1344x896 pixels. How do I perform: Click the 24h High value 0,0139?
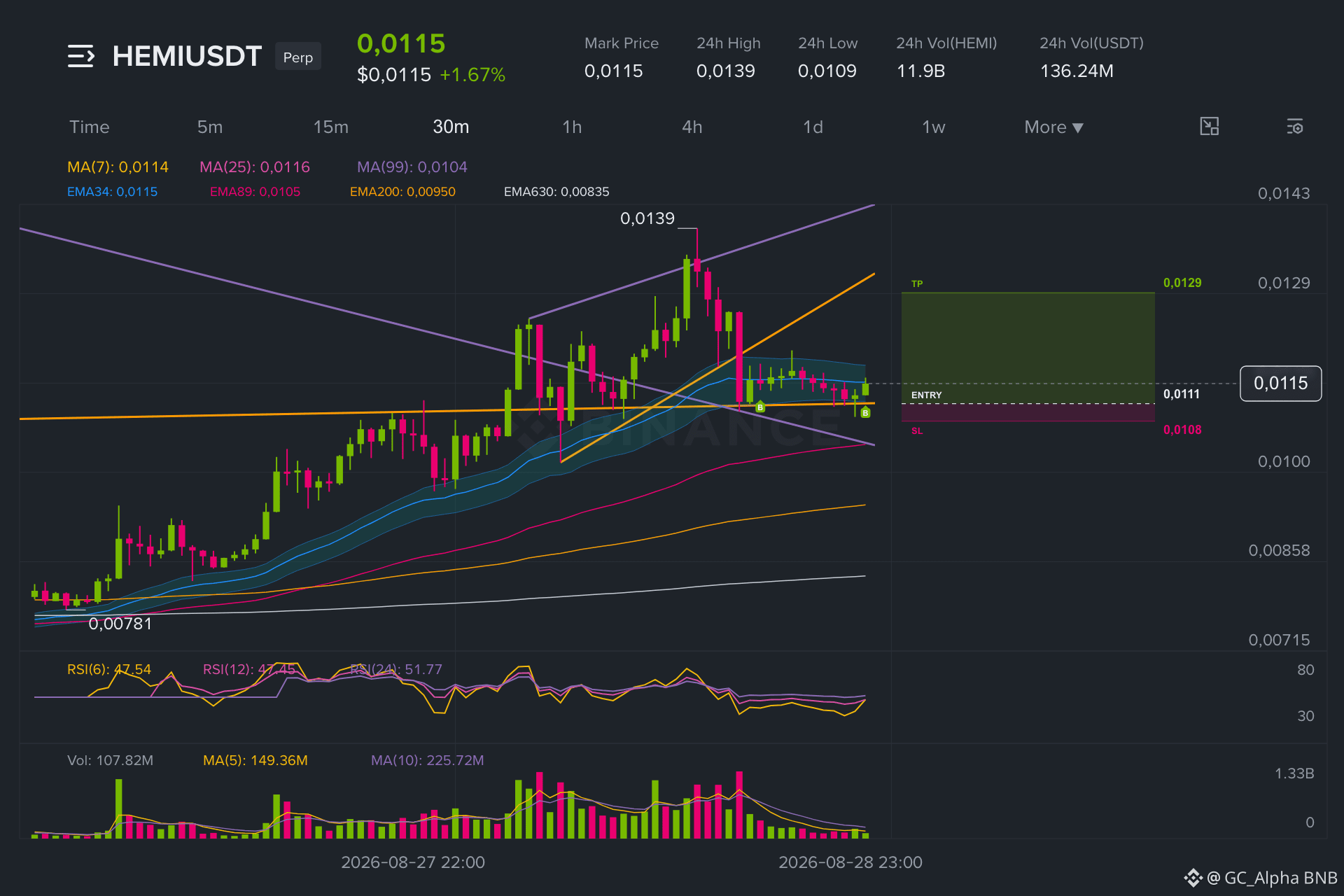point(726,71)
